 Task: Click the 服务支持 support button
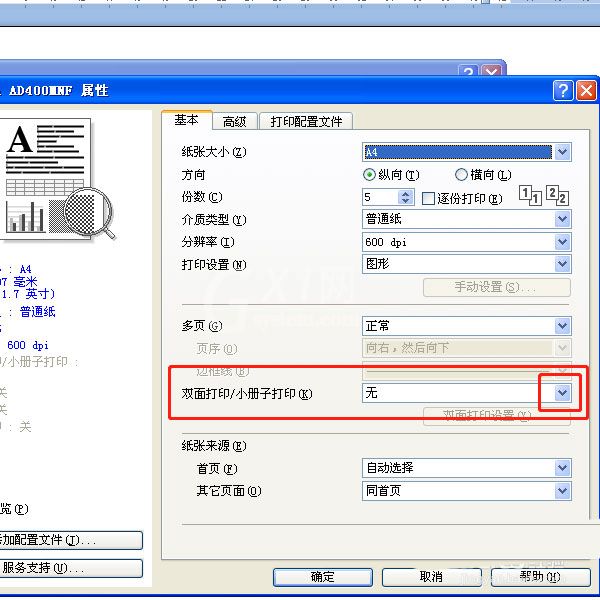[71, 568]
